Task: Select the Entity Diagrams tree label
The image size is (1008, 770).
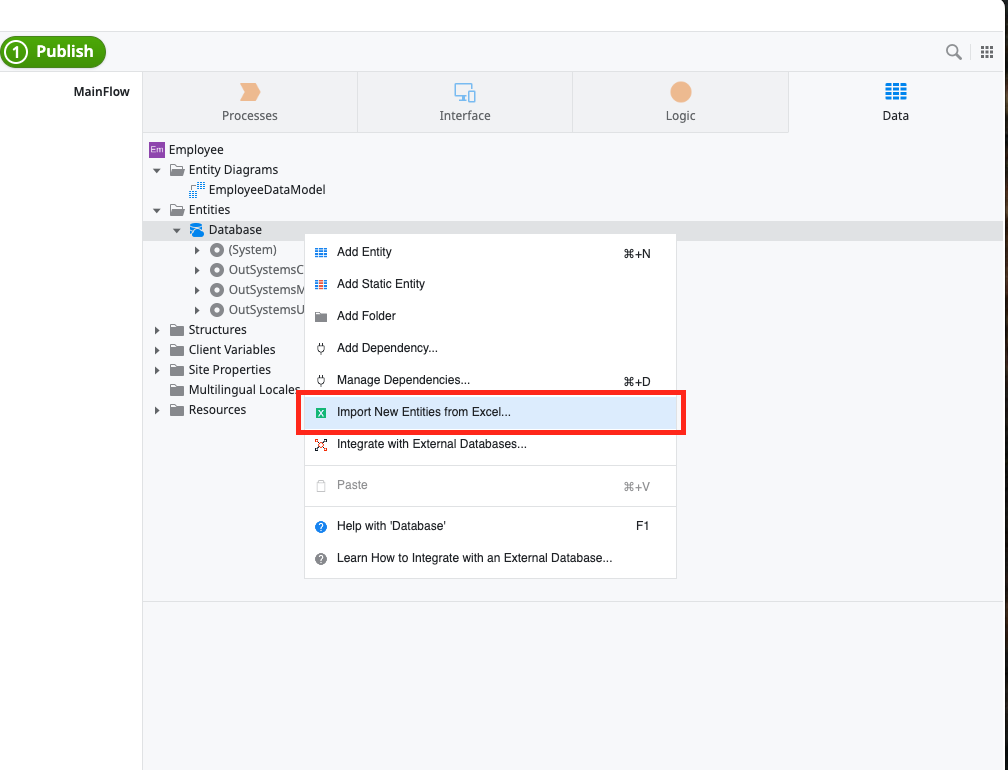Action: click(233, 170)
